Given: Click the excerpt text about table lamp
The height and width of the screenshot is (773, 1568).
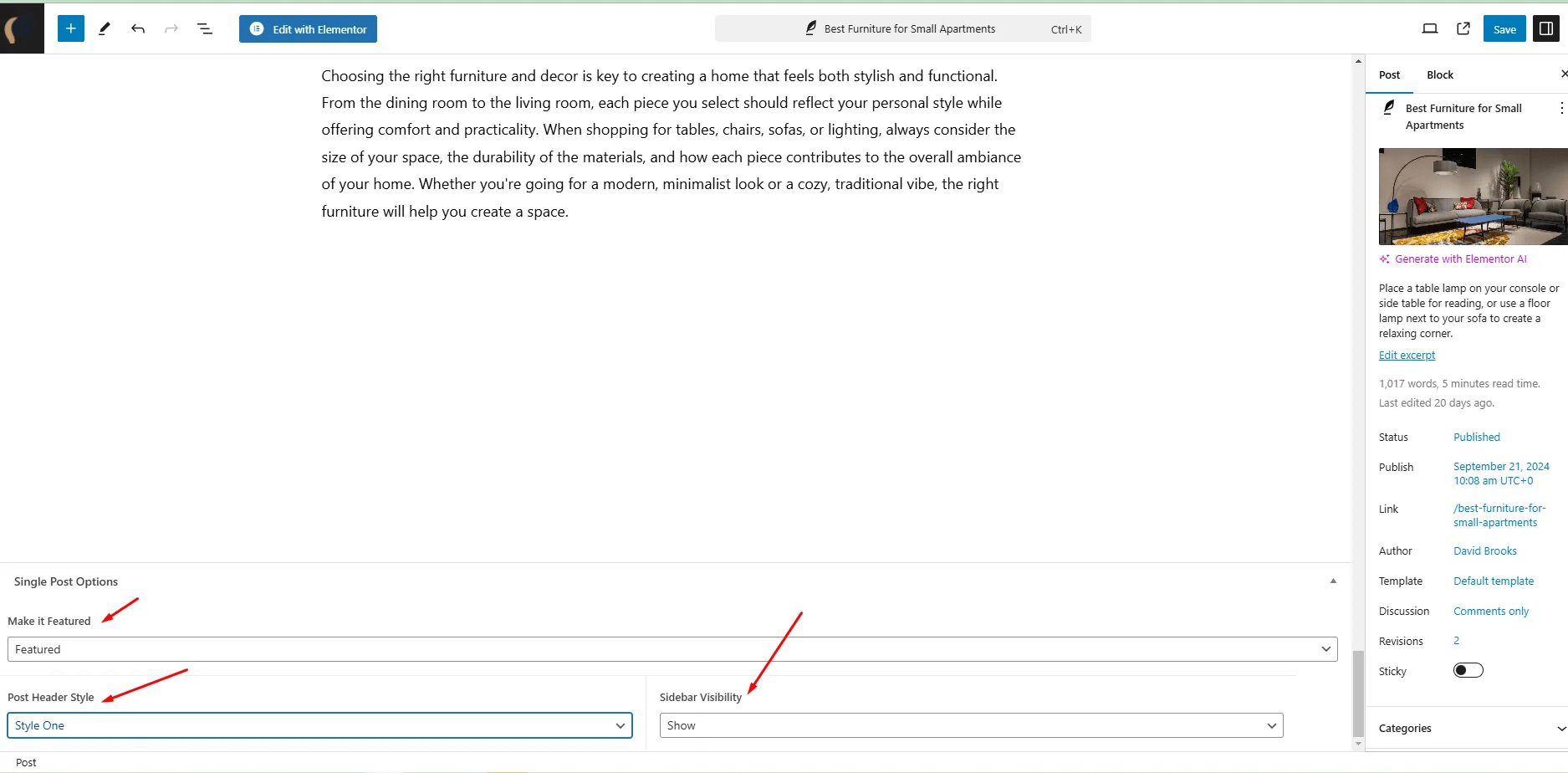Looking at the screenshot, I should coord(1468,310).
